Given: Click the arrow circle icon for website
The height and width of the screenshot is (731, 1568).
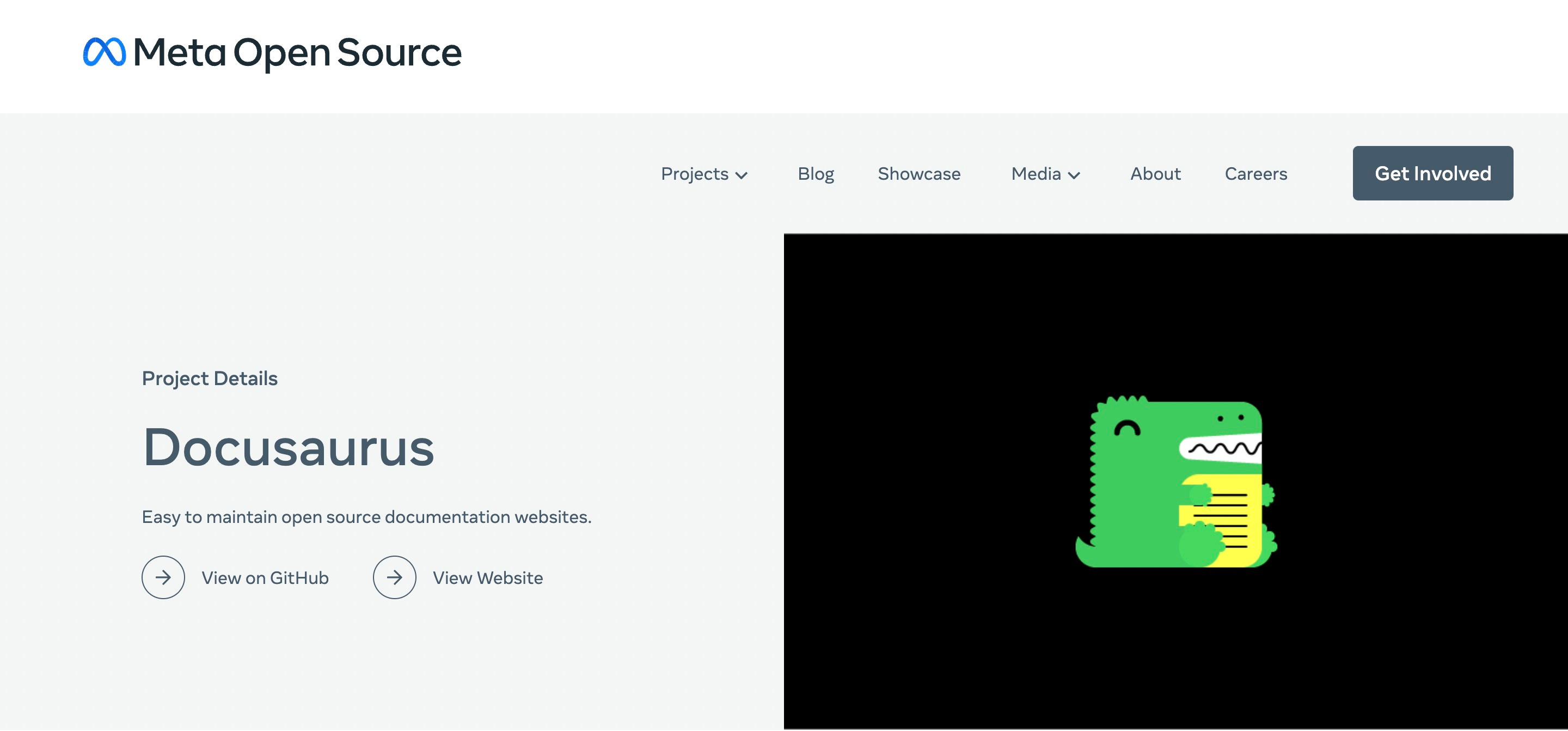Looking at the screenshot, I should [394, 577].
